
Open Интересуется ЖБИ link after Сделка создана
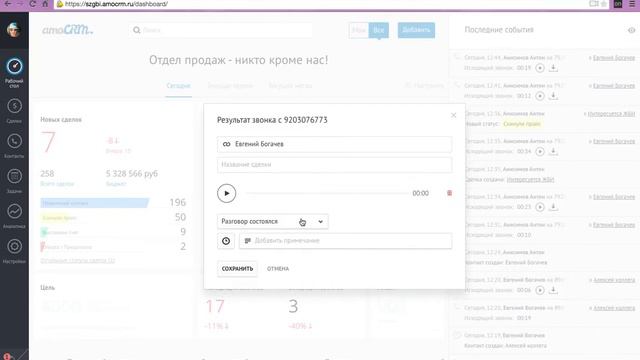530,179
